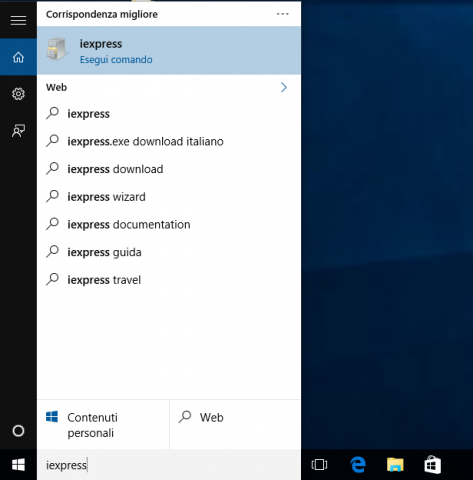Click the iexpress program cabinet icon
The width and height of the screenshot is (473, 480).
tap(56, 49)
